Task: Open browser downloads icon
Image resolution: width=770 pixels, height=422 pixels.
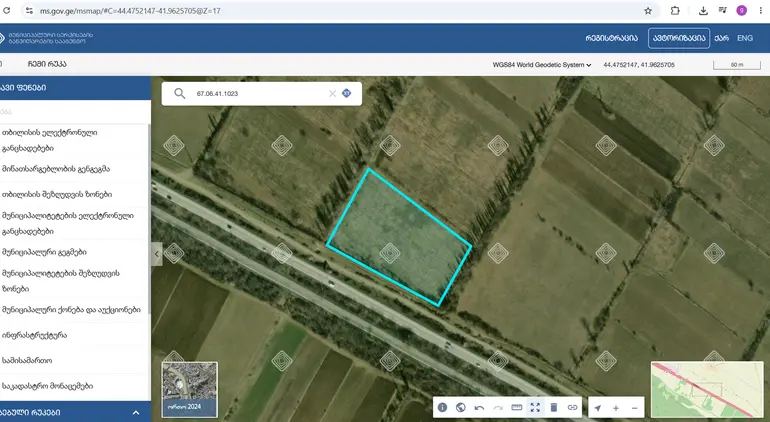Action: pyautogui.click(x=703, y=10)
